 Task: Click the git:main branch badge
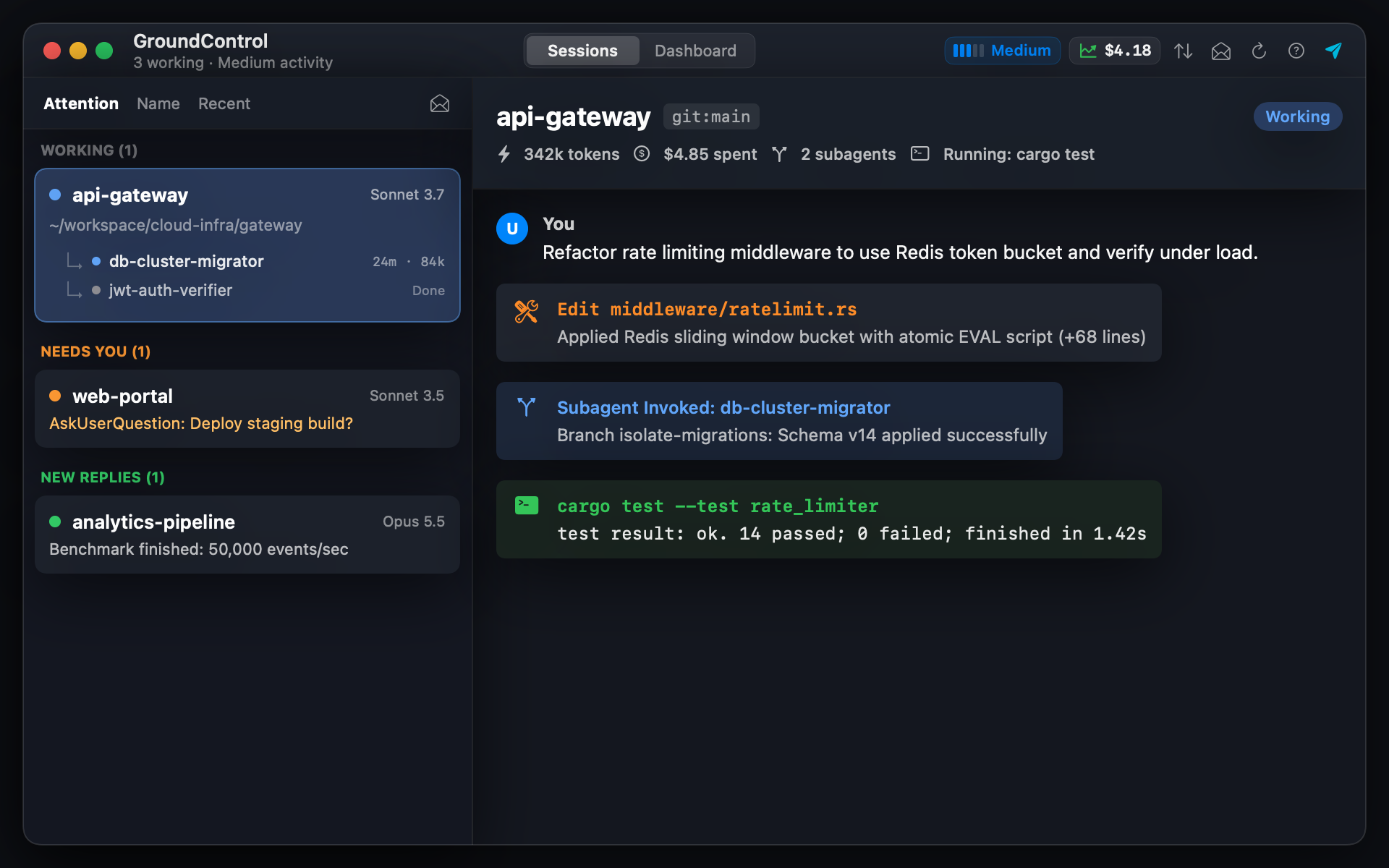point(711,116)
